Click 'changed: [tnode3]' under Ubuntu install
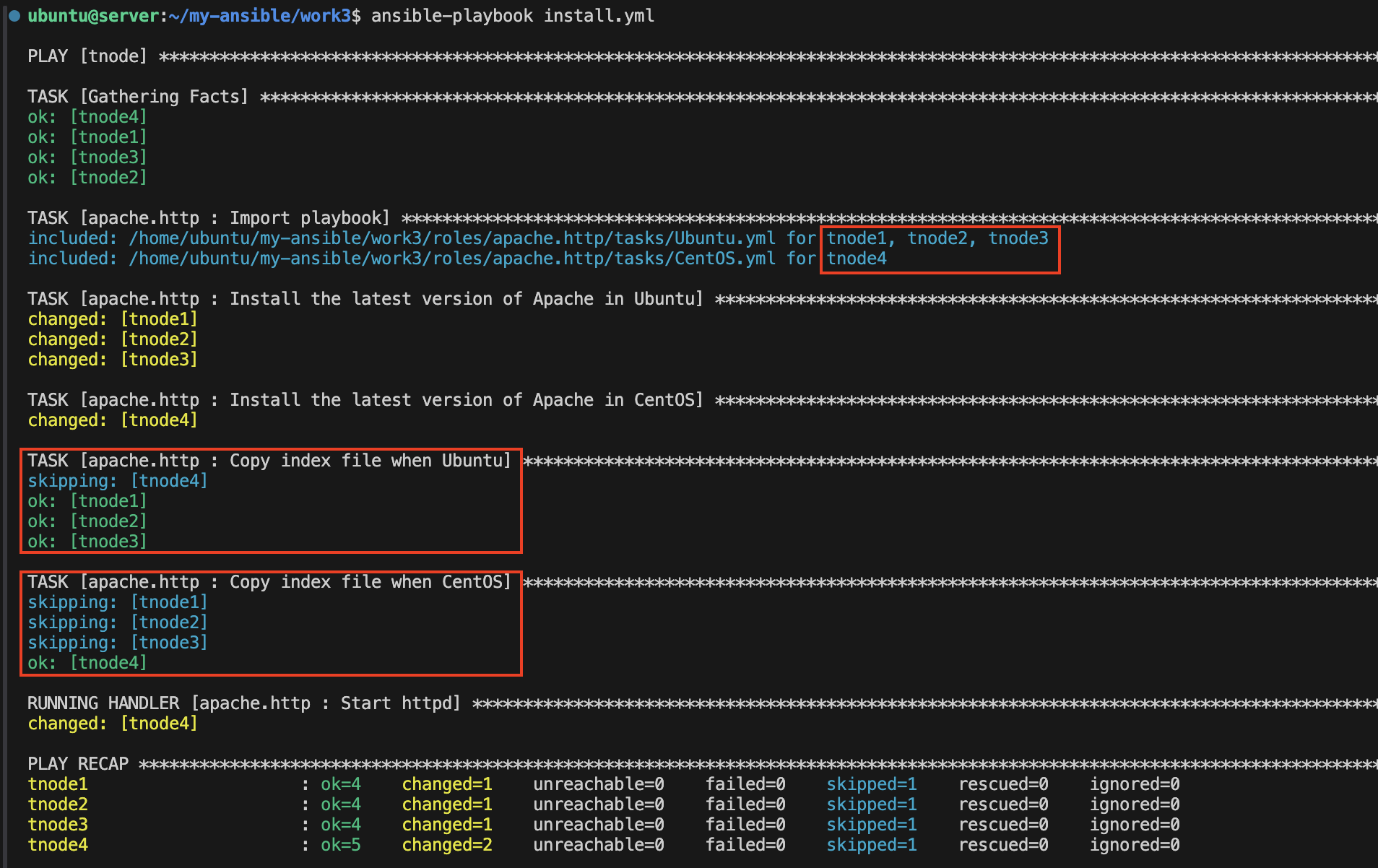1378x868 pixels. coord(113,360)
